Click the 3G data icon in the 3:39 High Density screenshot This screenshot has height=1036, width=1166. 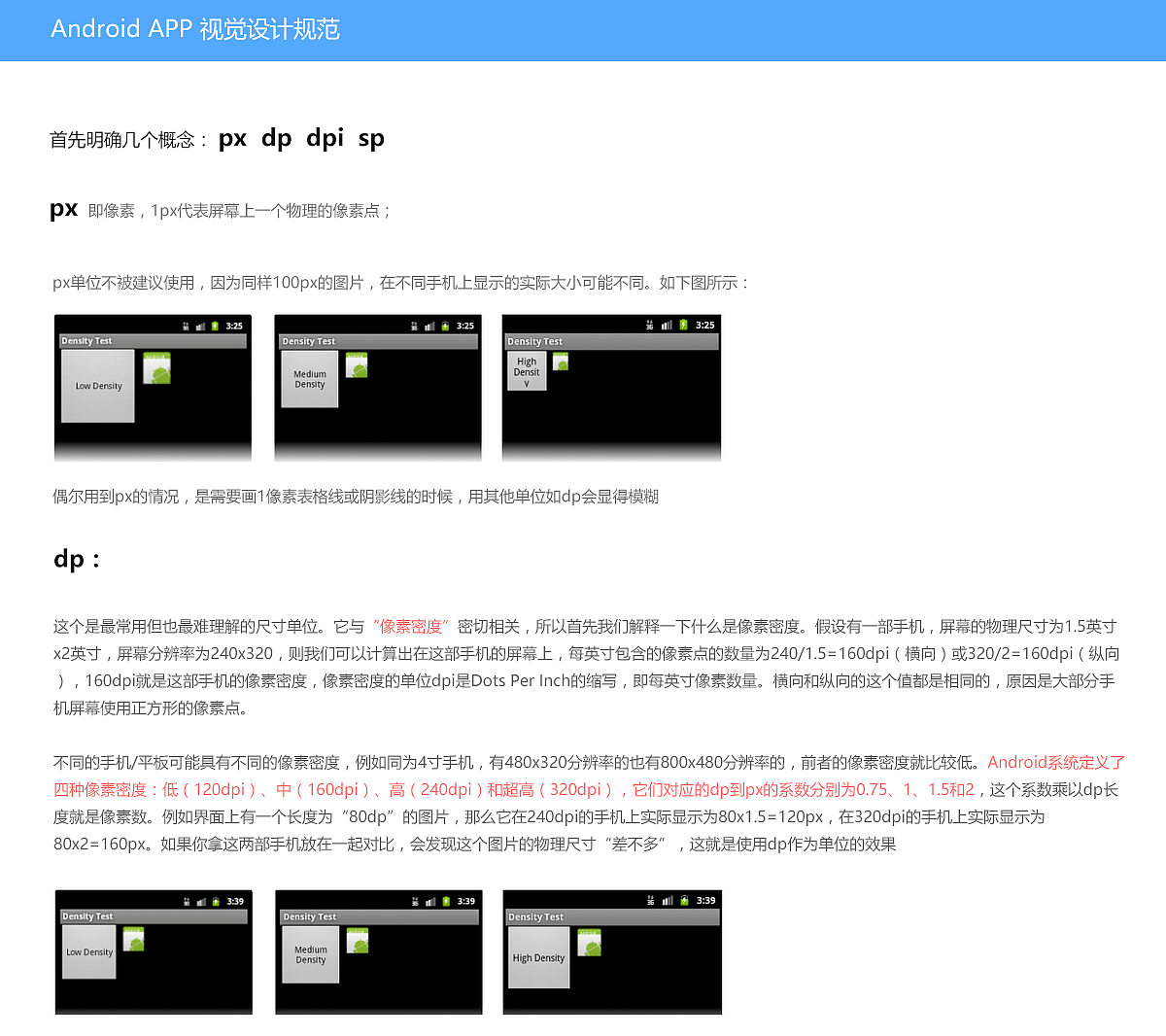click(x=651, y=901)
